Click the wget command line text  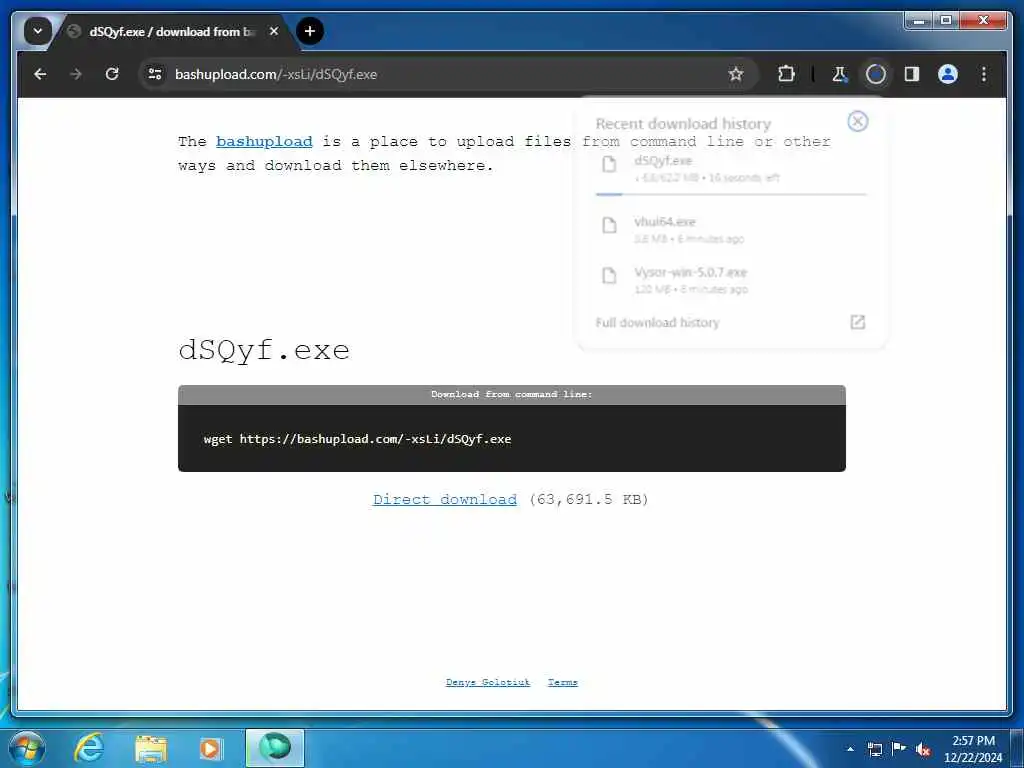pos(357,439)
